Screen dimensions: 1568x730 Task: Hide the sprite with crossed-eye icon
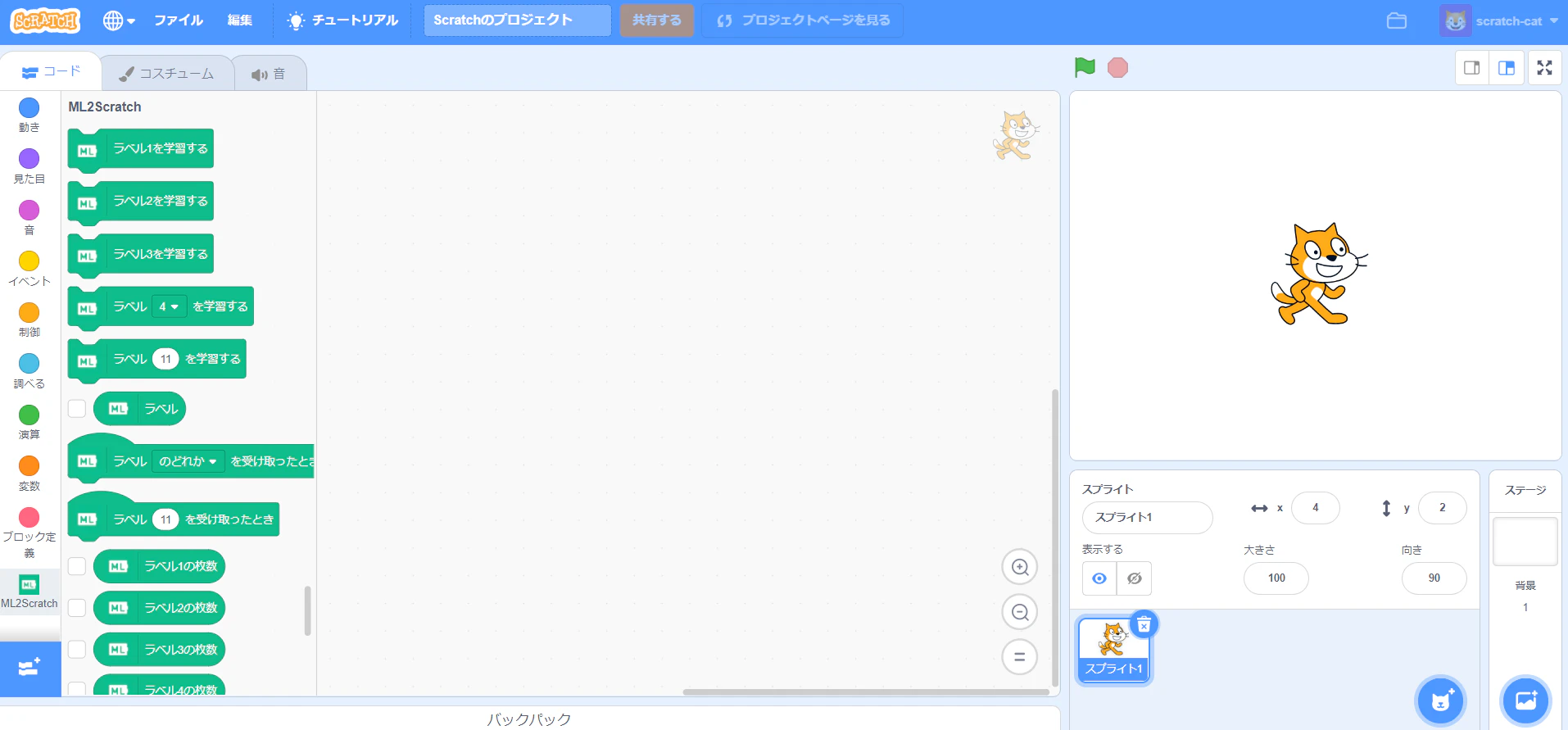pos(1135,578)
